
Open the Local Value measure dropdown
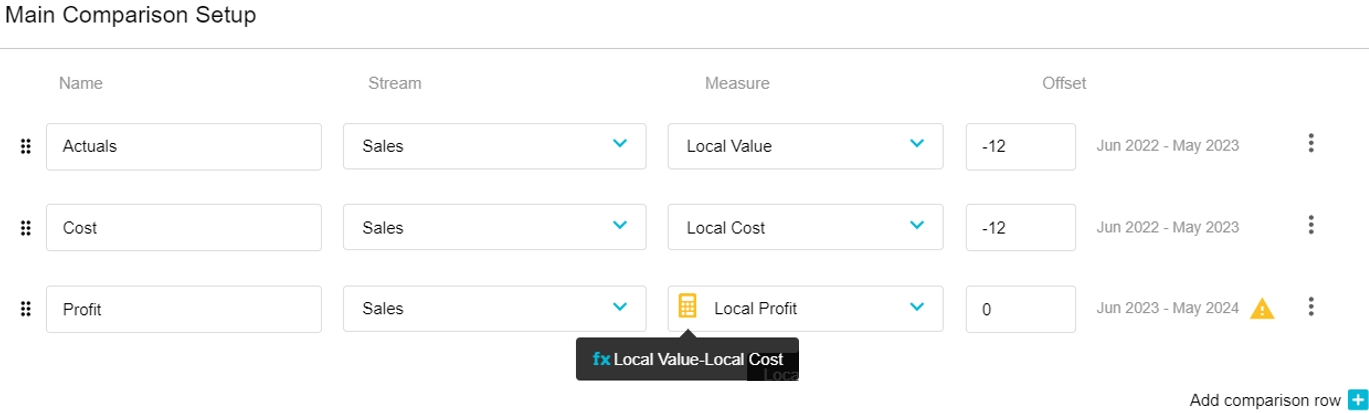pos(916,145)
